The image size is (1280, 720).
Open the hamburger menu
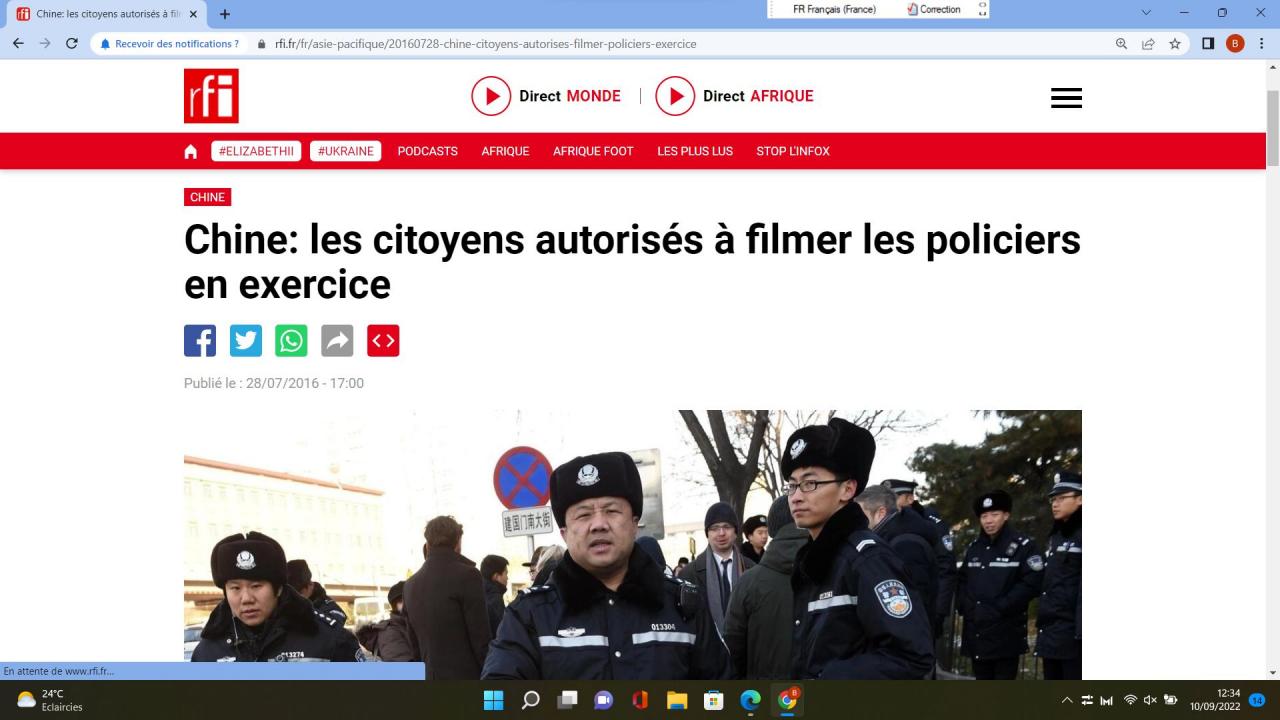point(1066,98)
